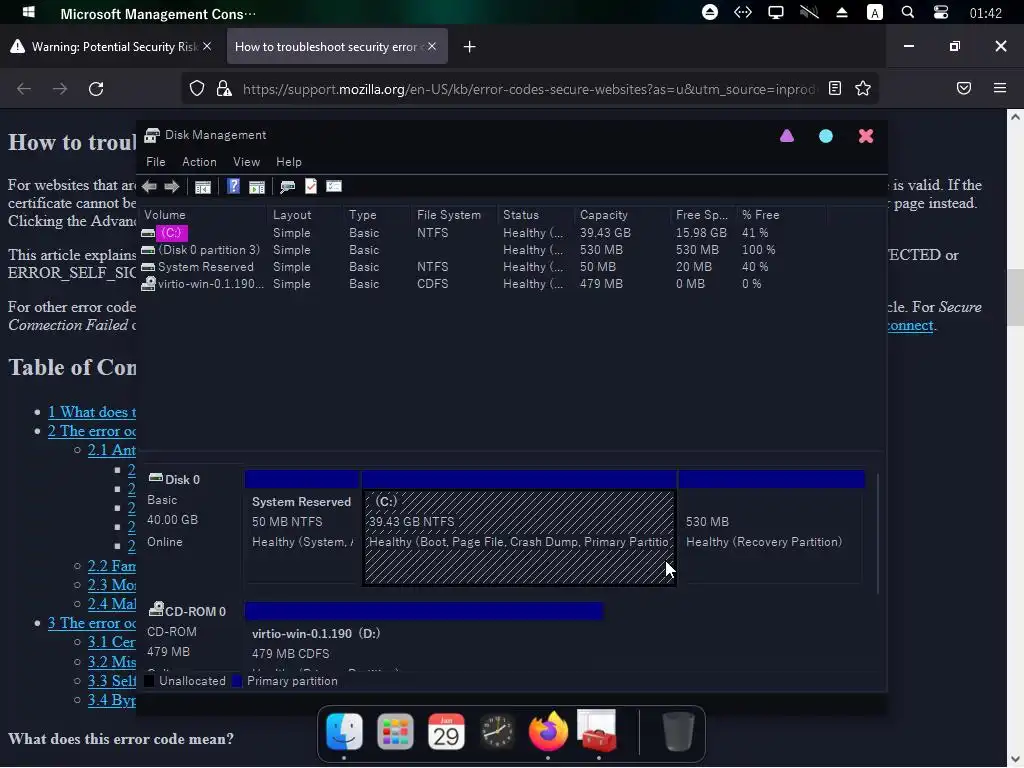Open the View menu in Disk Management

(246, 162)
